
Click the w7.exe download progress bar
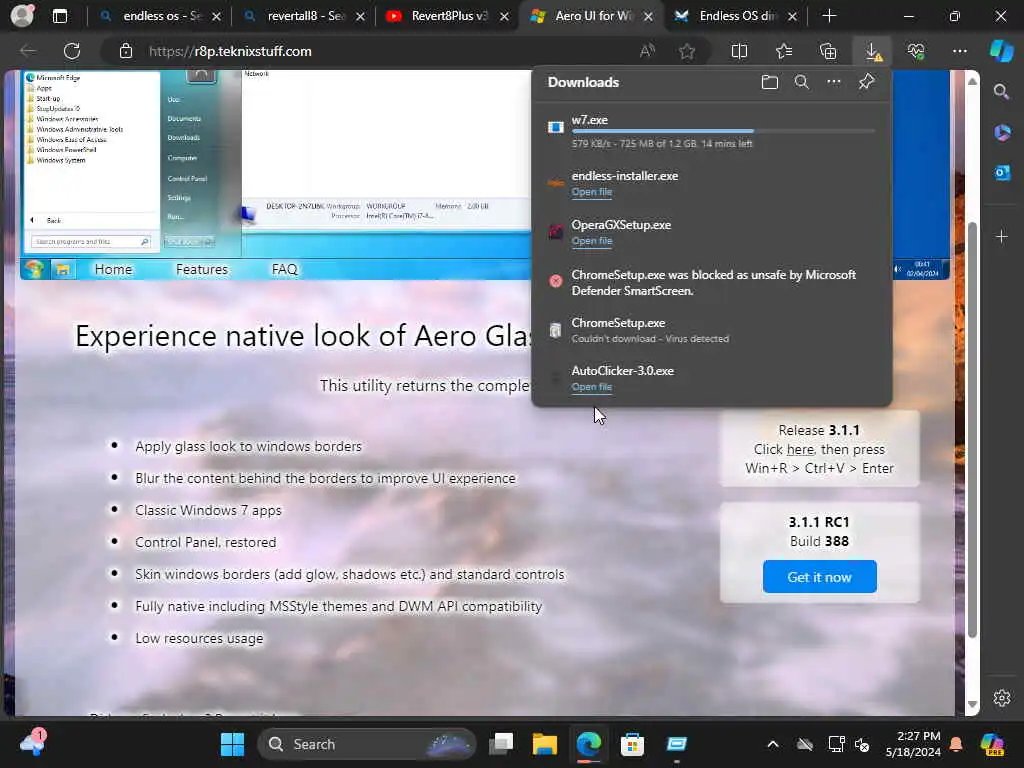[724, 131]
